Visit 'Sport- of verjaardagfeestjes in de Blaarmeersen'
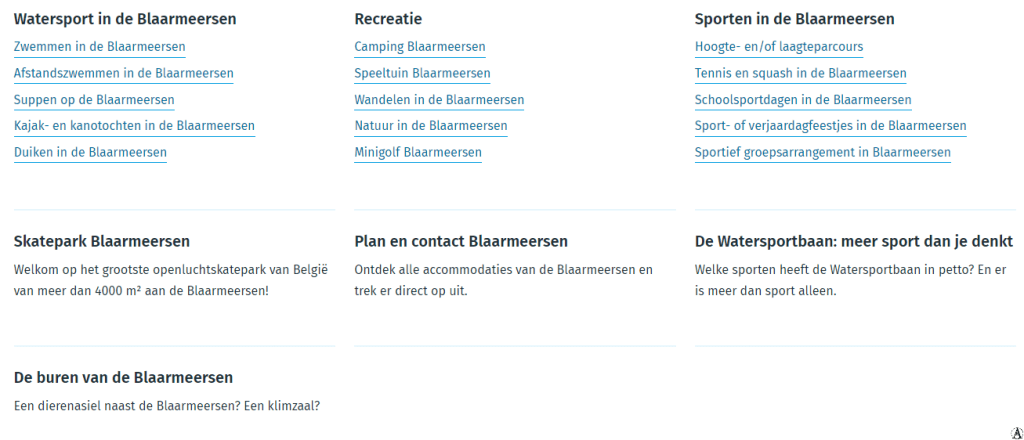This screenshot has width=1024, height=440. (830, 126)
